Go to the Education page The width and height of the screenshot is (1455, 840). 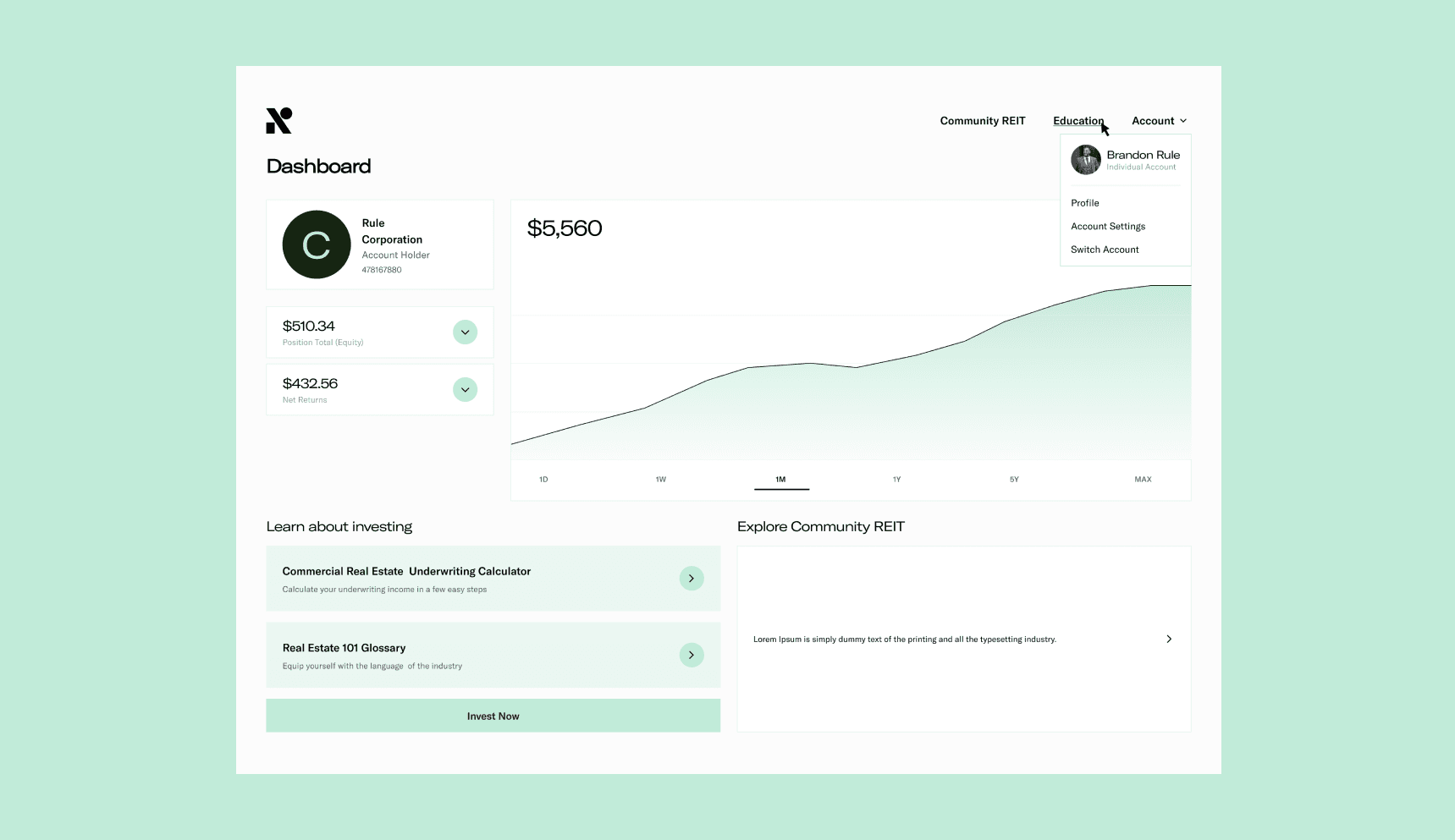pyautogui.click(x=1077, y=121)
